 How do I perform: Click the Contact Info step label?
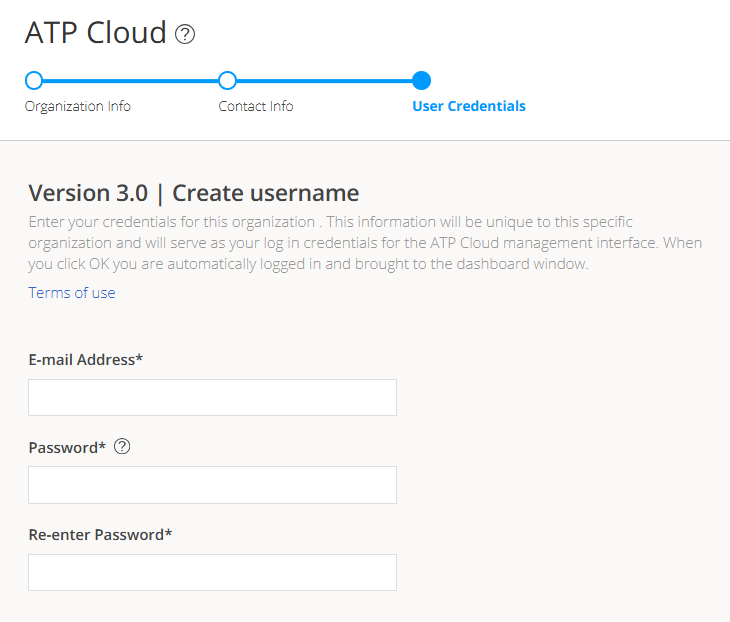click(256, 106)
